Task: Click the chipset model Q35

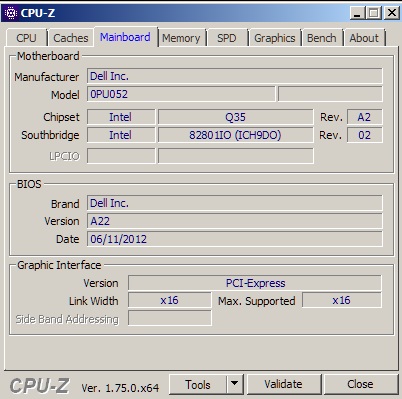Action: [235, 117]
